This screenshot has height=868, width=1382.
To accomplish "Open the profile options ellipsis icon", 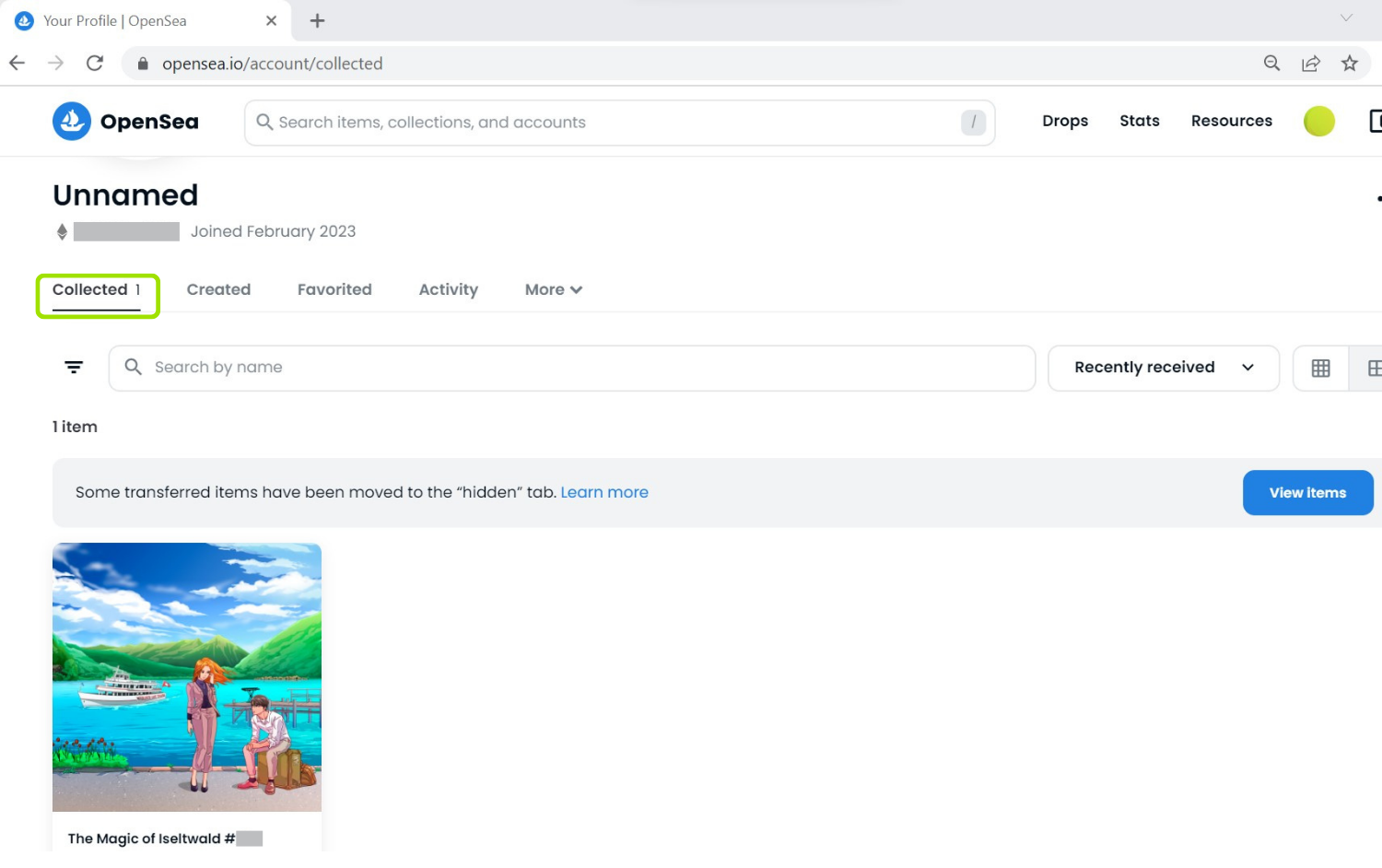I will pos(1378,198).
